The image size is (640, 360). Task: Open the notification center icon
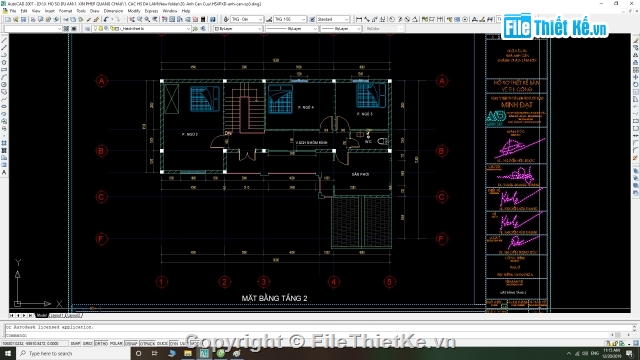tap(629, 353)
